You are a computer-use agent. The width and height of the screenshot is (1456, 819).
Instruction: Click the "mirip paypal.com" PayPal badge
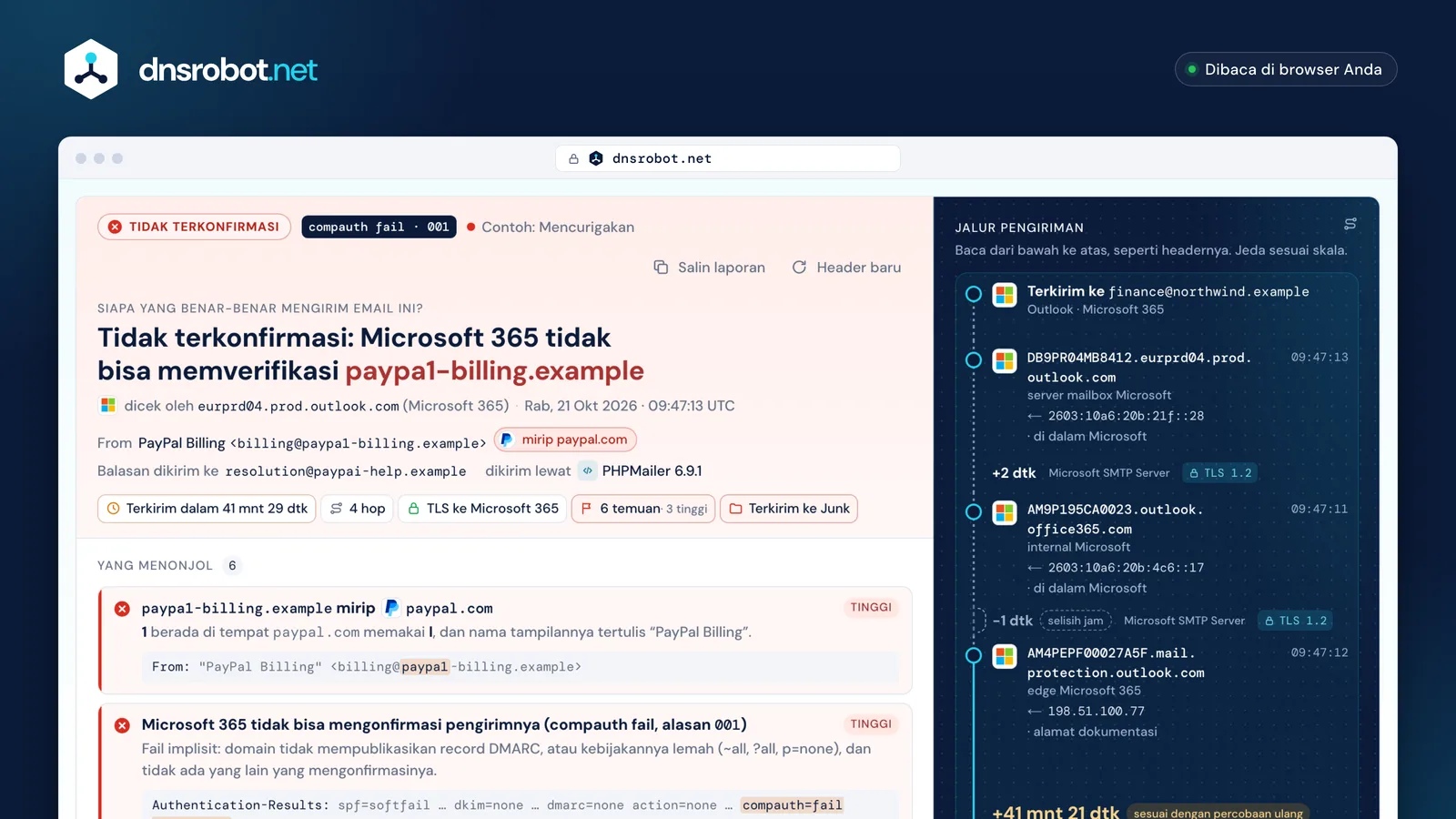(565, 440)
